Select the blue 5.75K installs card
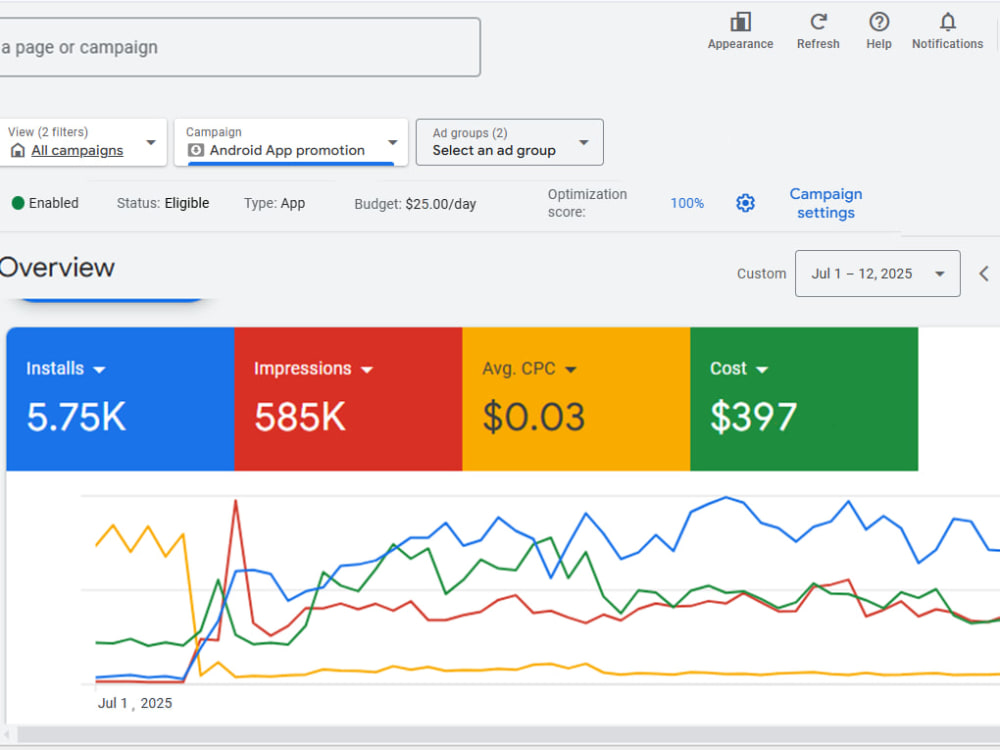The image size is (1000, 750). tap(121, 399)
